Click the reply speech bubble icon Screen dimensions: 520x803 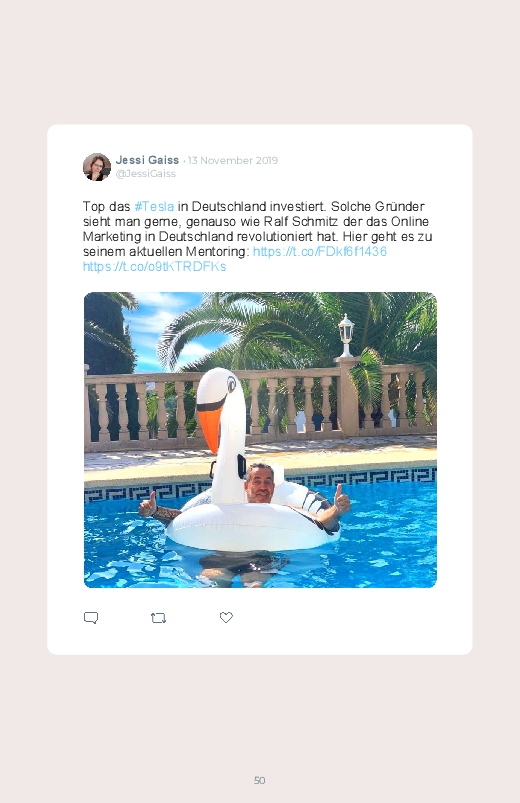(91, 618)
